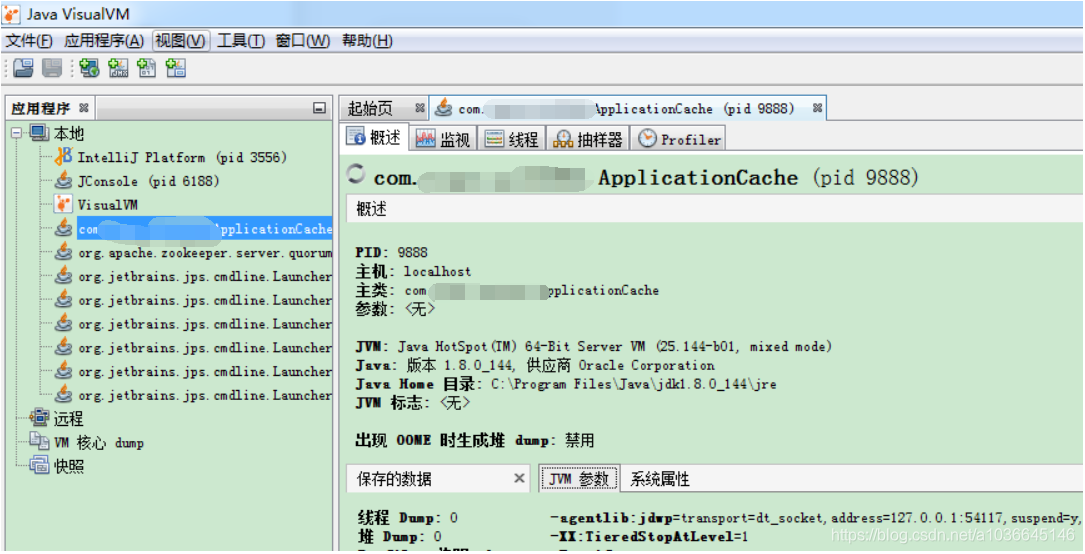
Task: Select the 快照 node in tree
Action: [x=69, y=467]
